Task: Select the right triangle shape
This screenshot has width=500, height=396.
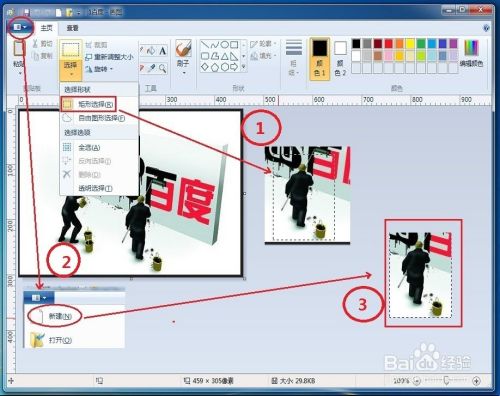Action: pos(235,56)
